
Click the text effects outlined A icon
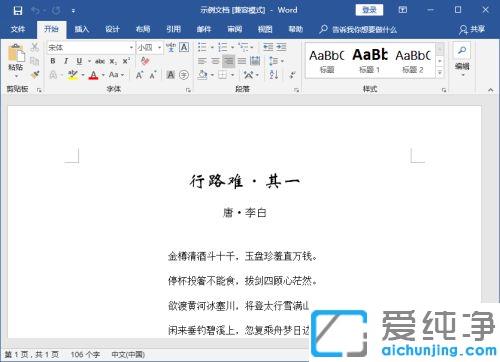53,75
